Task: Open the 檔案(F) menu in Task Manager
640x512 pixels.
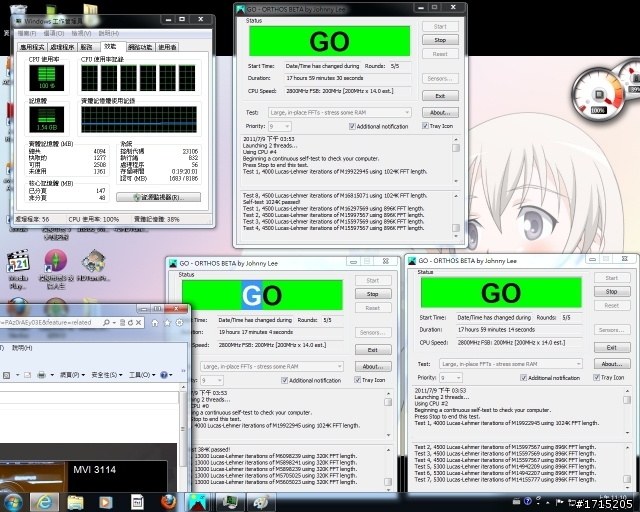Action: [27, 33]
